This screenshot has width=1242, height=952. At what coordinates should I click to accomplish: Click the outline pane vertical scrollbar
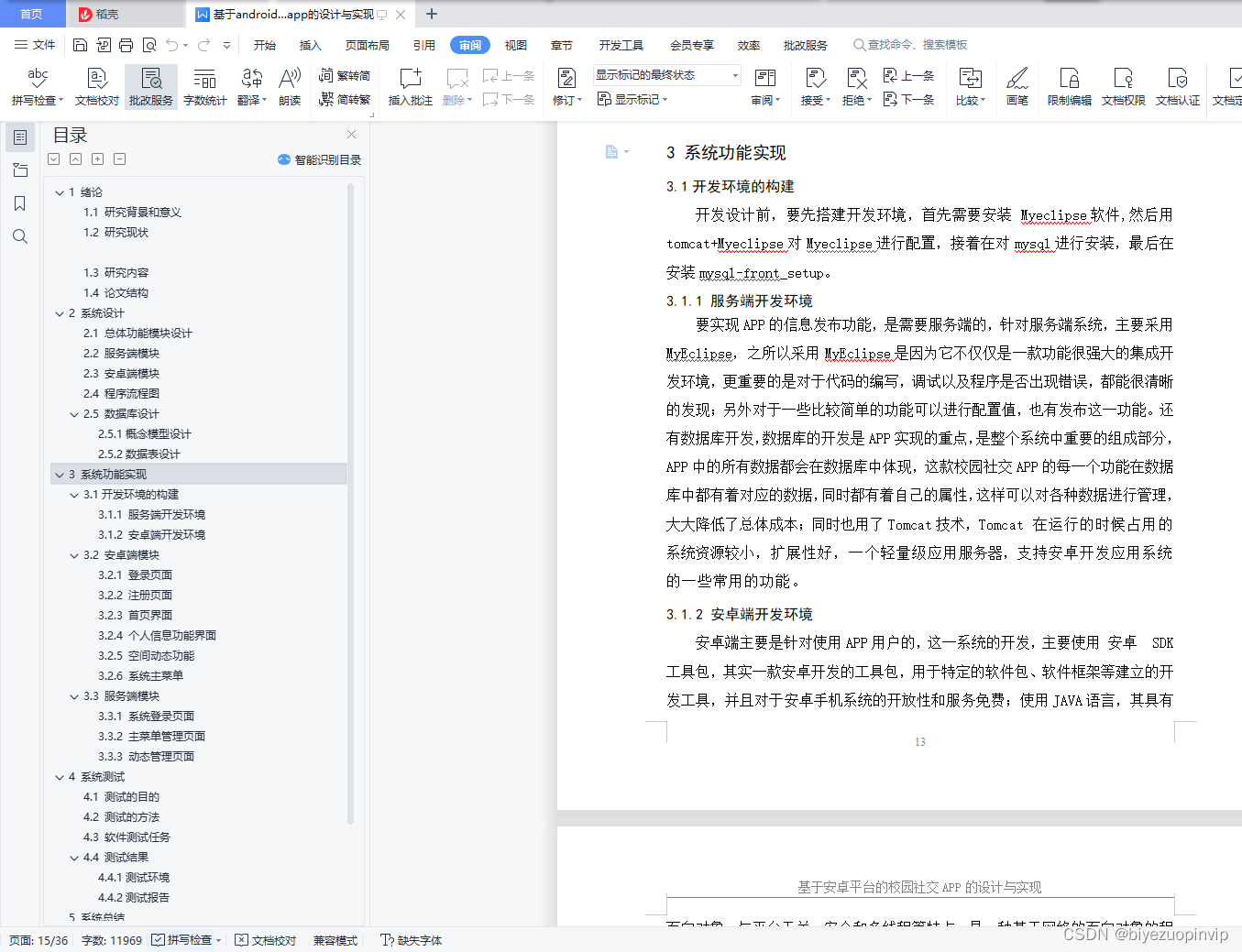(351, 504)
